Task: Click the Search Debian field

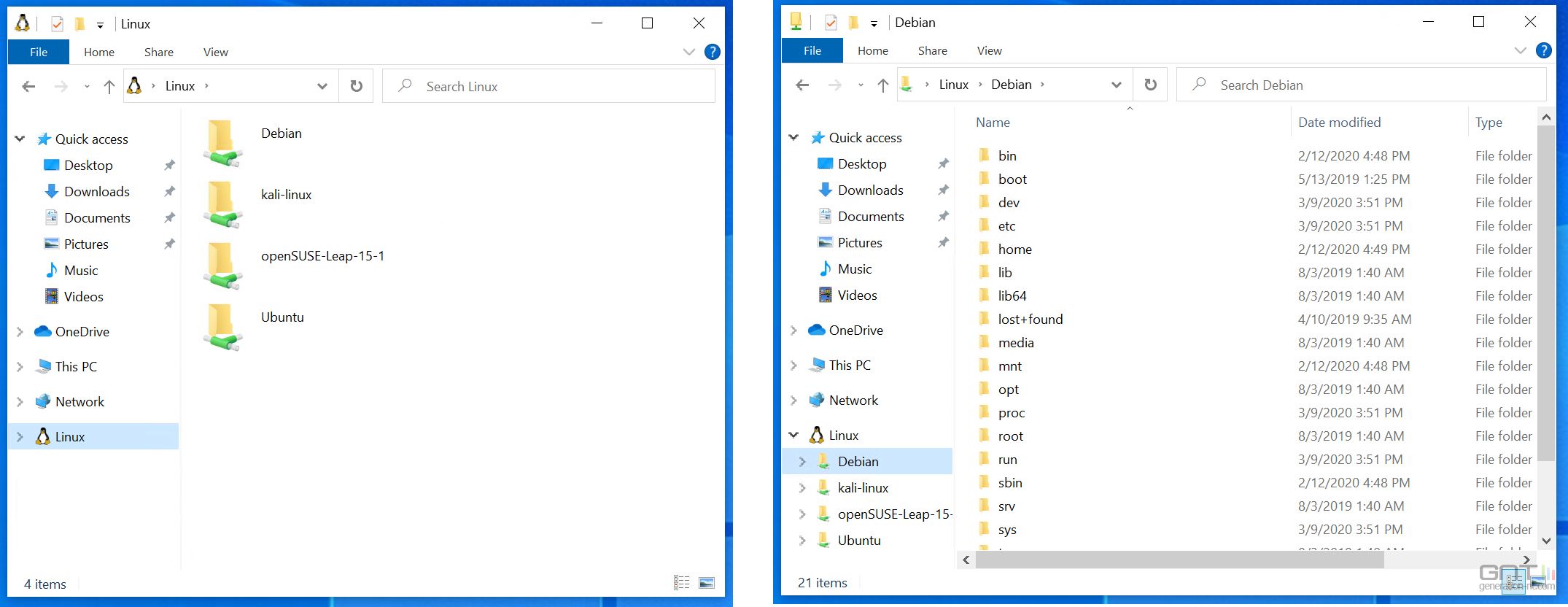Action: click(1361, 85)
